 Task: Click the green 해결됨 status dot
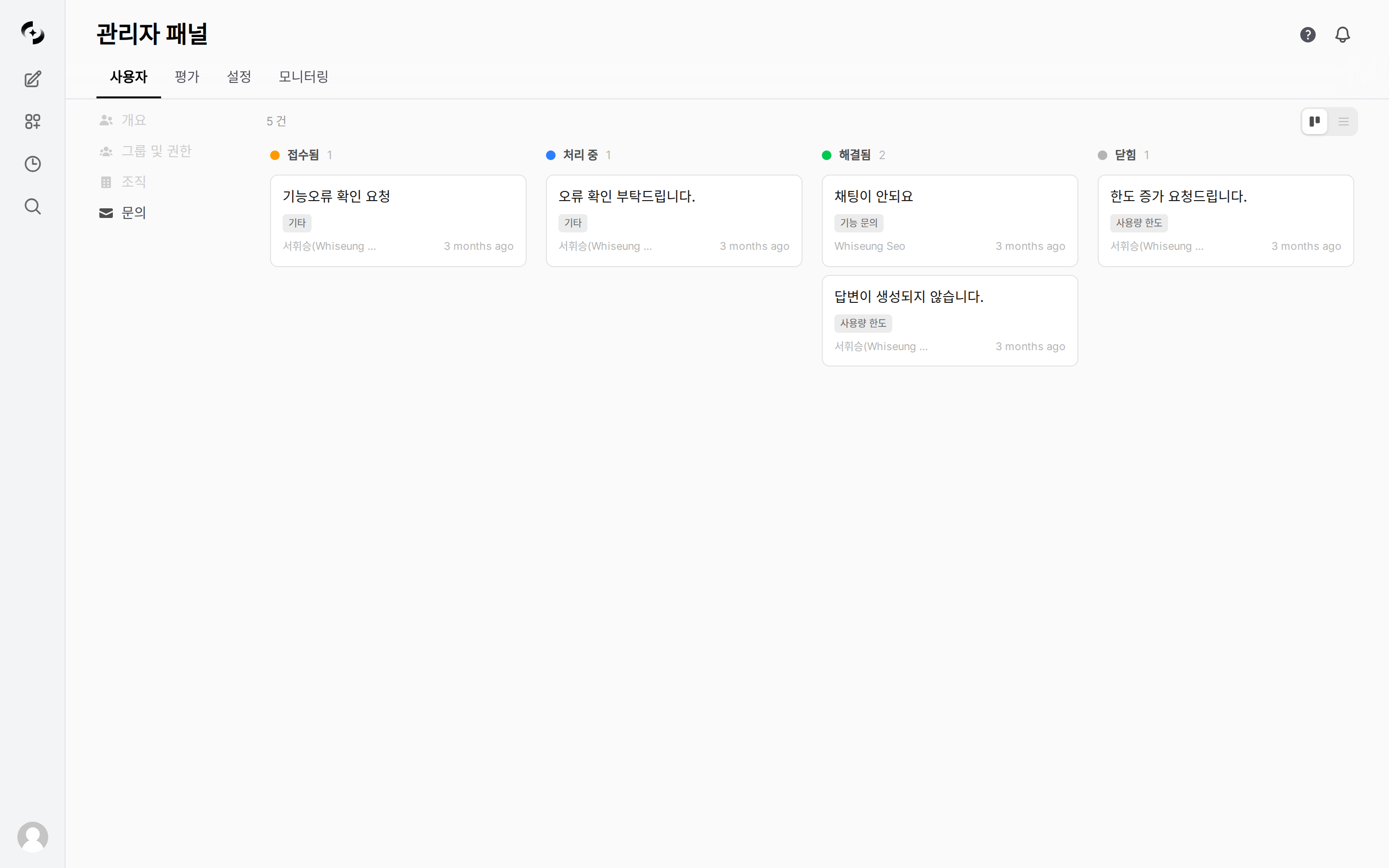tap(827, 155)
